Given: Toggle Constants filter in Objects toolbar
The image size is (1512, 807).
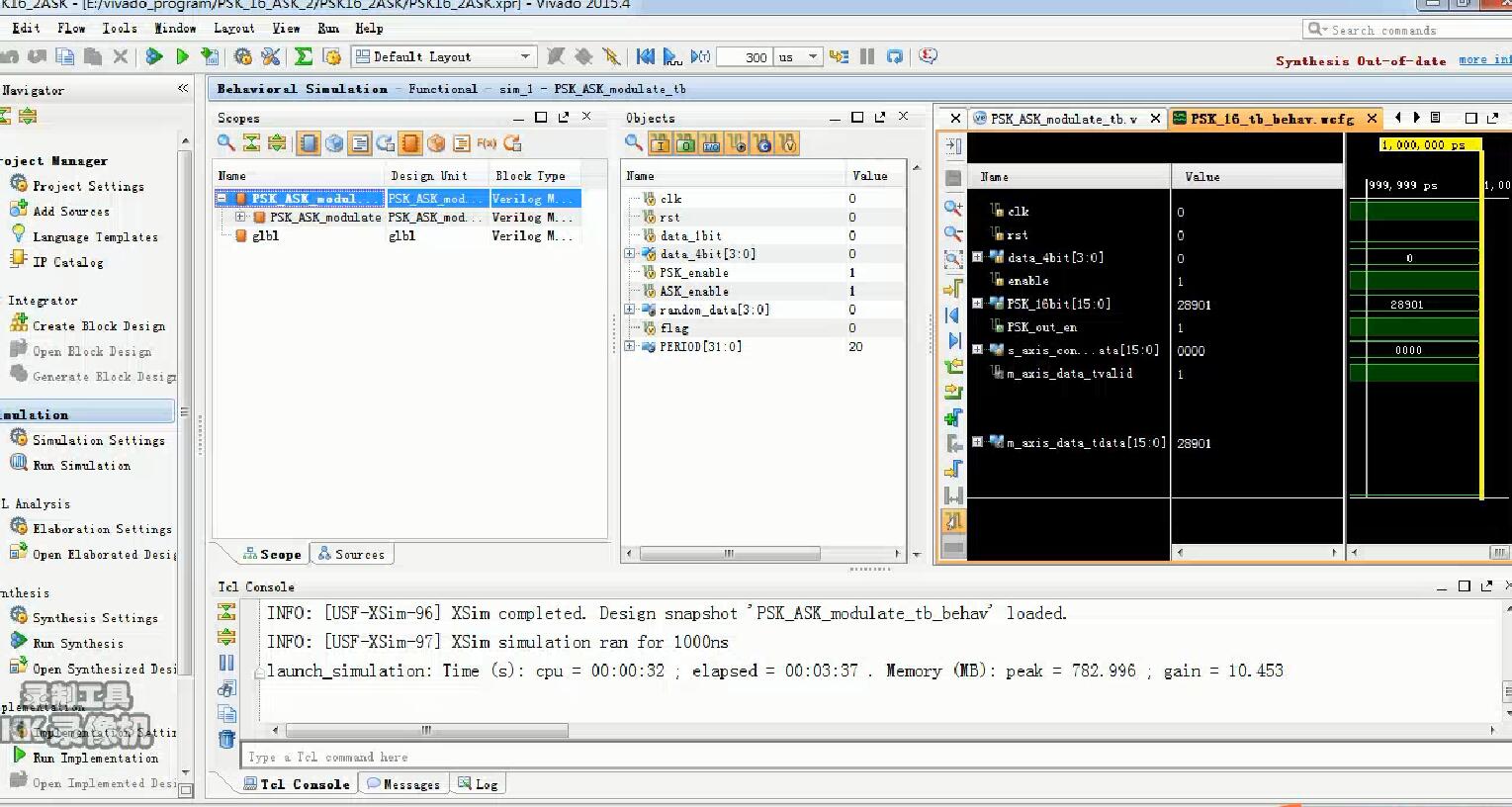Looking at the screenshot, I should (762, 143).
